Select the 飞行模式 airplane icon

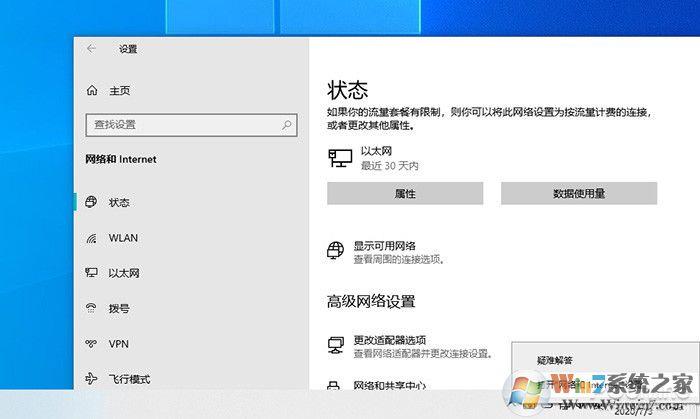point(91,379)
